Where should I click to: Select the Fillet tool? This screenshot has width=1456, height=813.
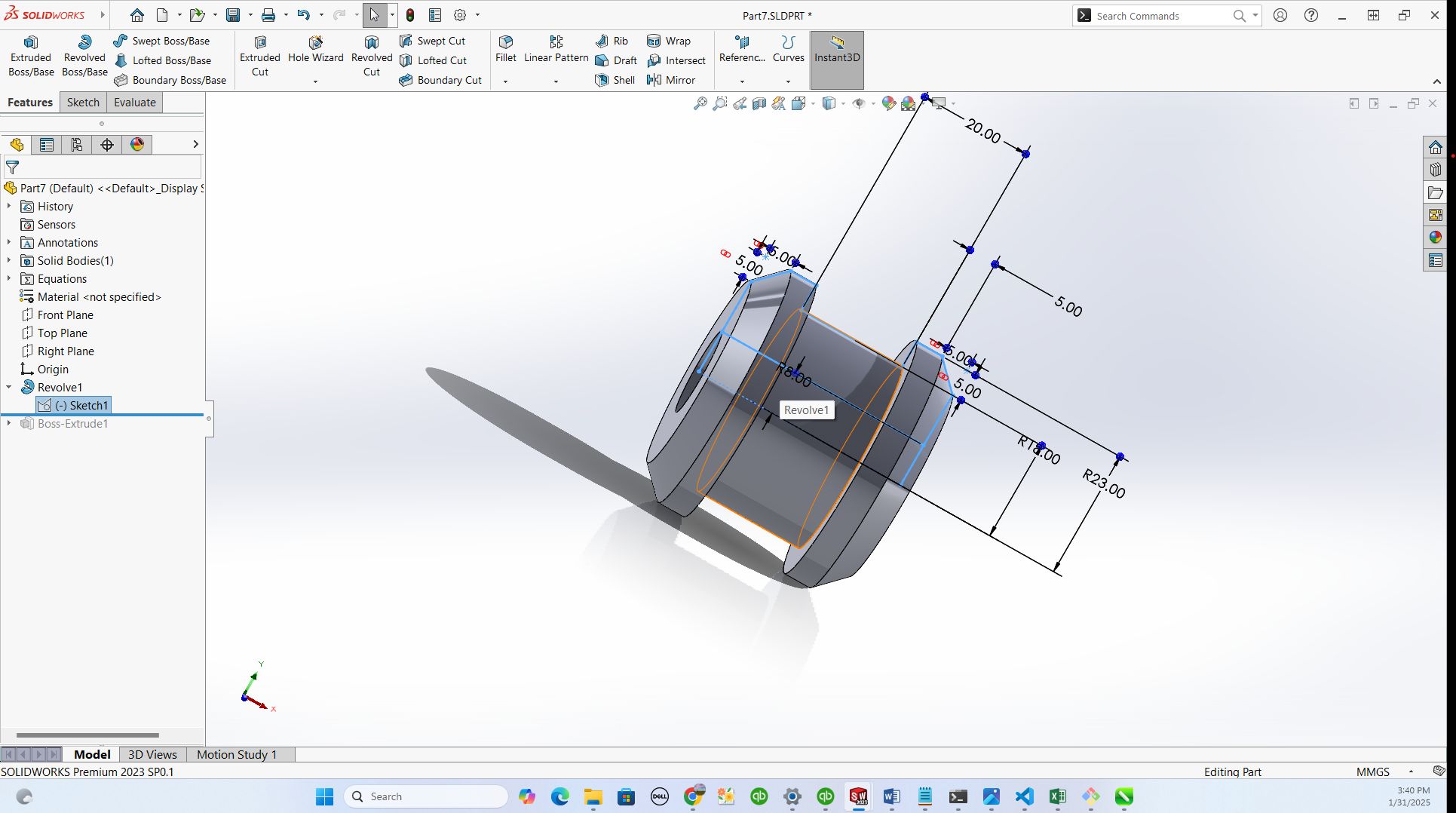click(x=506, y=50)
